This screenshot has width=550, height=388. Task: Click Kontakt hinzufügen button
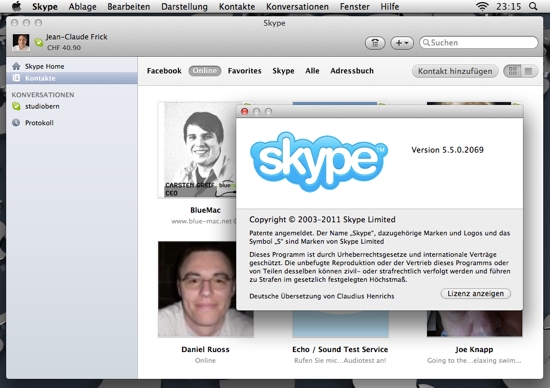455,71
